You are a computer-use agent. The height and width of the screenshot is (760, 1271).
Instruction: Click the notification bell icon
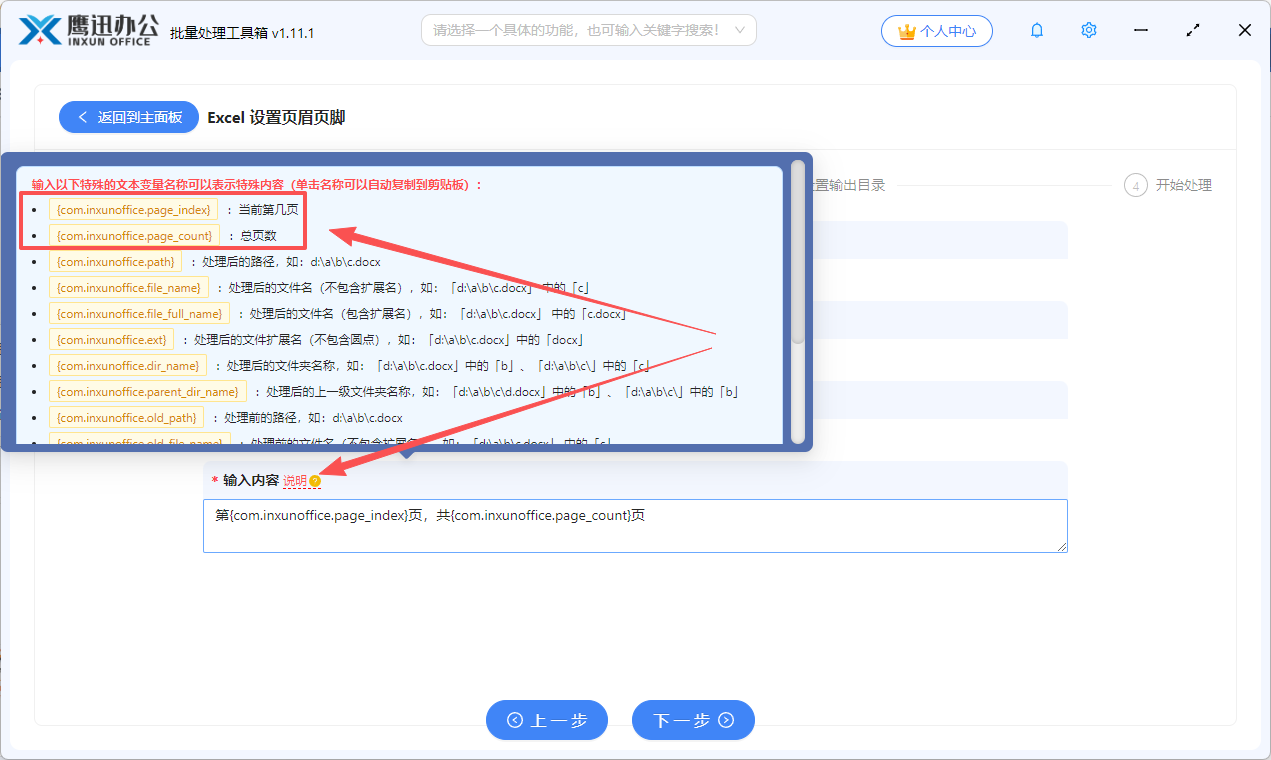click(1036, 30)
